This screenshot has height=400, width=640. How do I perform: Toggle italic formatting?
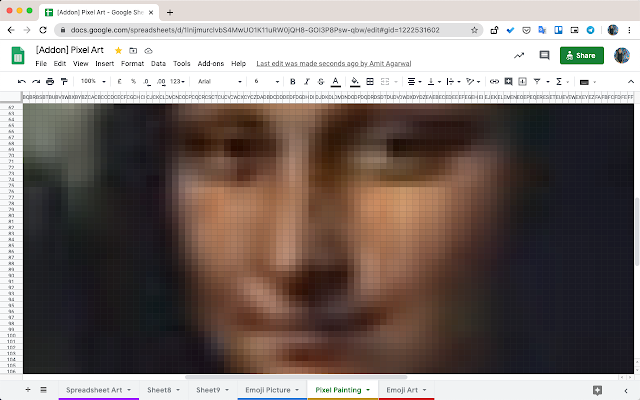click(307, 82)
